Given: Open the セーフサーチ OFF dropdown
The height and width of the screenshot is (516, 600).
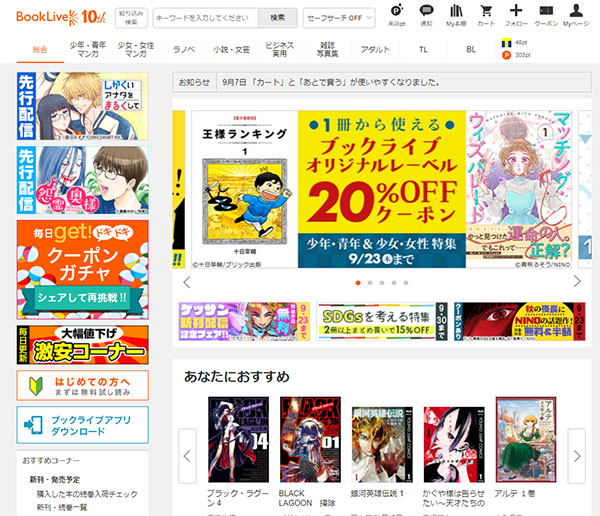Looking at the screenshot, I should (x=339, y=18).
